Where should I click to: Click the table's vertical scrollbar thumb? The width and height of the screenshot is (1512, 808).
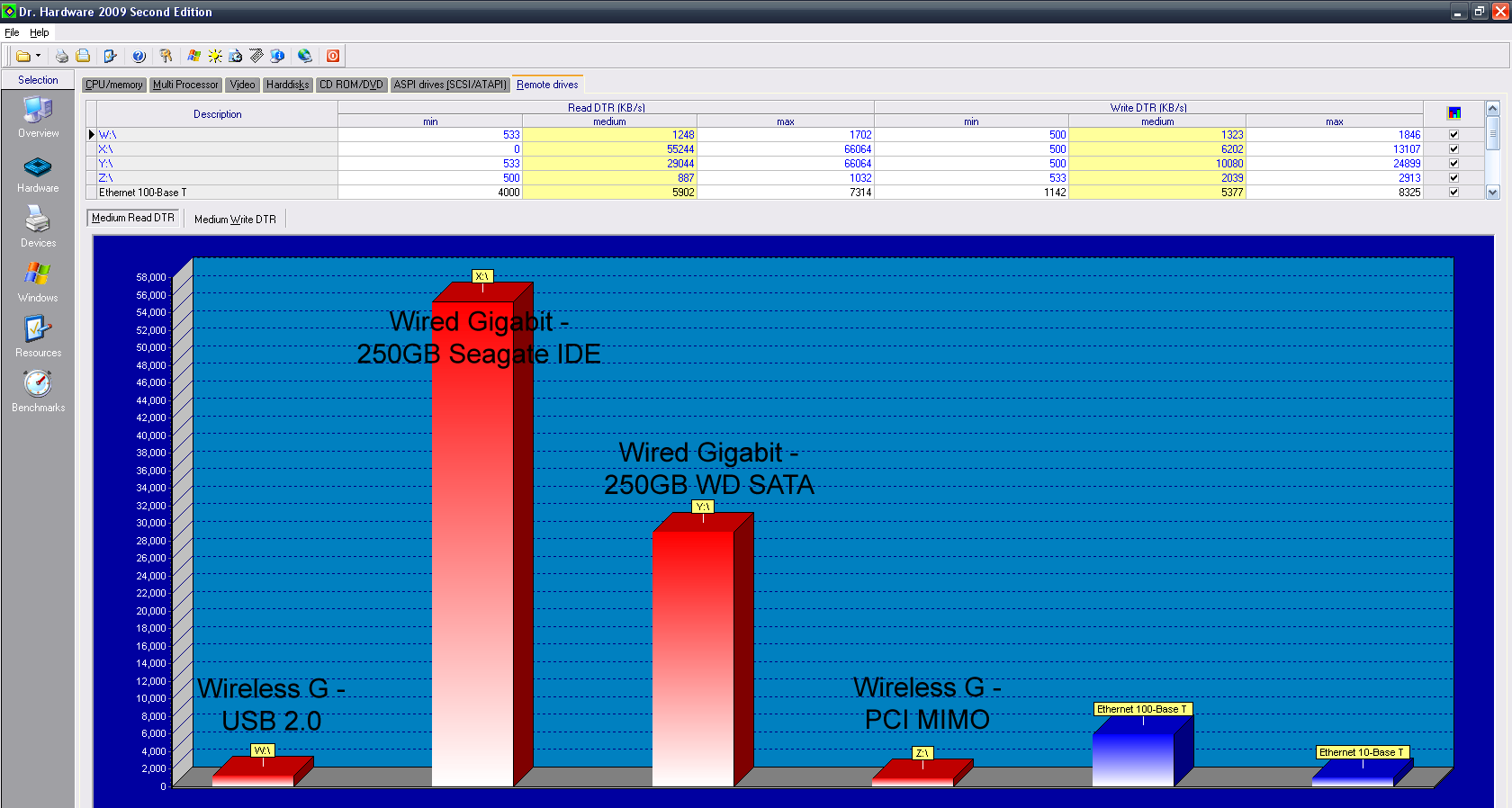coord(1492,132)
